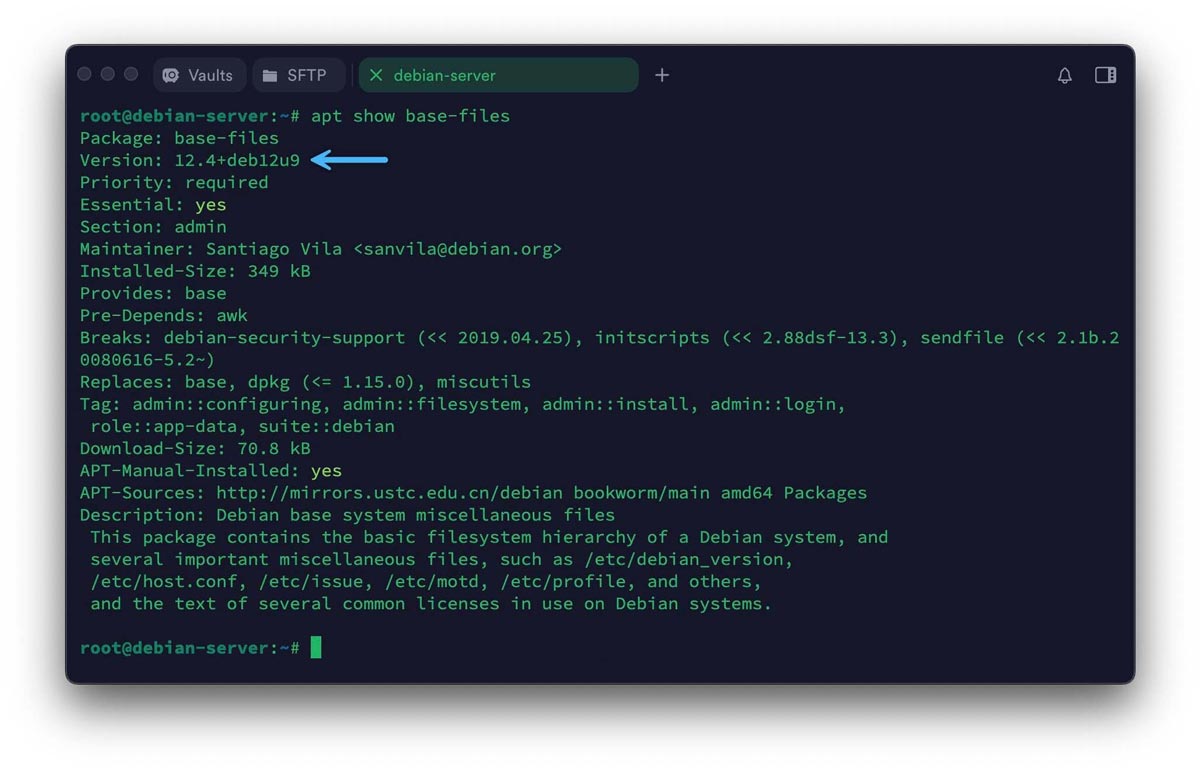Click the minimize window button

click(x=108, y=74)
